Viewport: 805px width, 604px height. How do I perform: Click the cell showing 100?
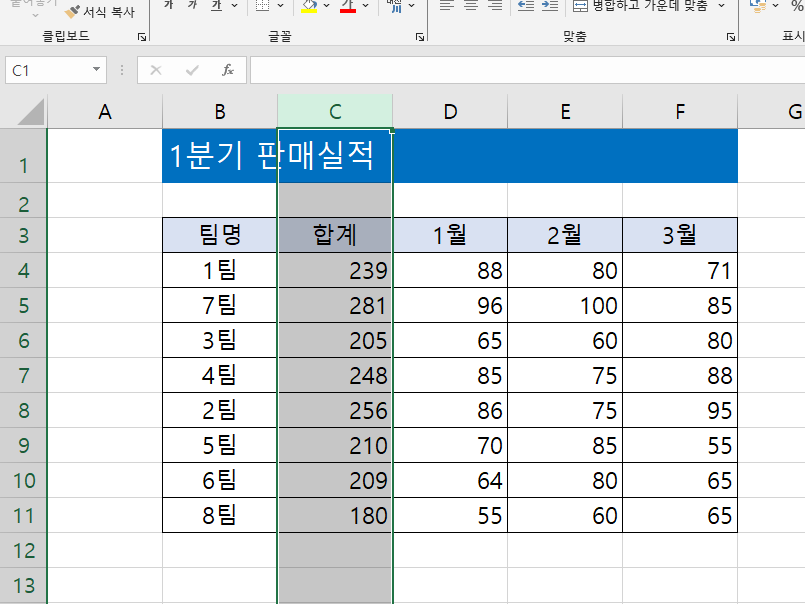coord(565,306)
